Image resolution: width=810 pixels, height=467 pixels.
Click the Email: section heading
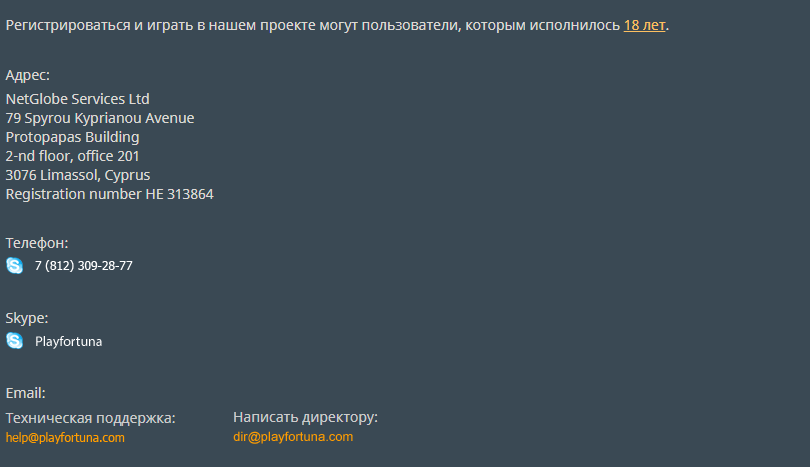(x=25, y=393)
